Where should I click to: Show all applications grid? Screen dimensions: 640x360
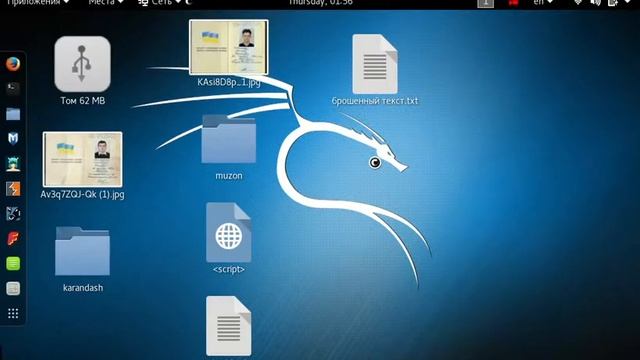13,313
